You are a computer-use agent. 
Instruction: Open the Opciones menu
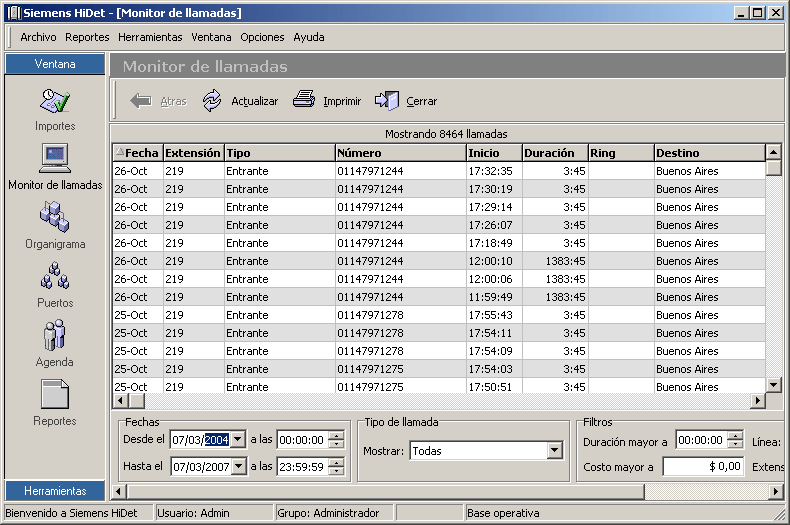262,37
